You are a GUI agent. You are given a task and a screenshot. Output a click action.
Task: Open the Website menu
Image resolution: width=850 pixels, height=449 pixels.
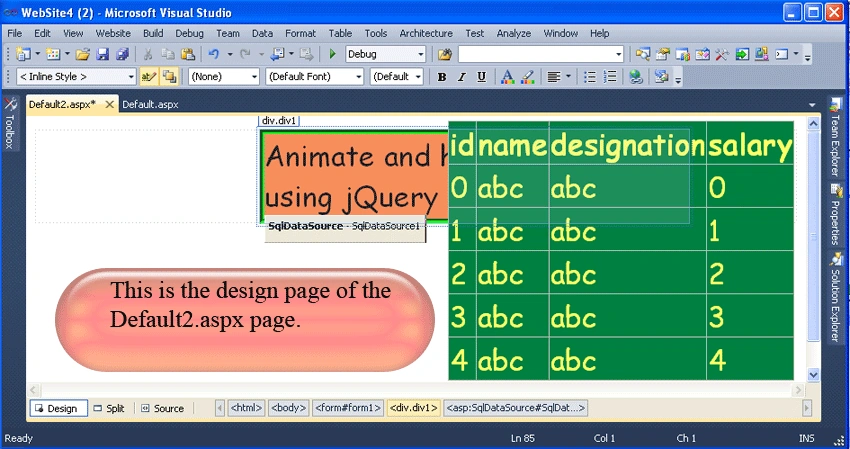(113, 33)
